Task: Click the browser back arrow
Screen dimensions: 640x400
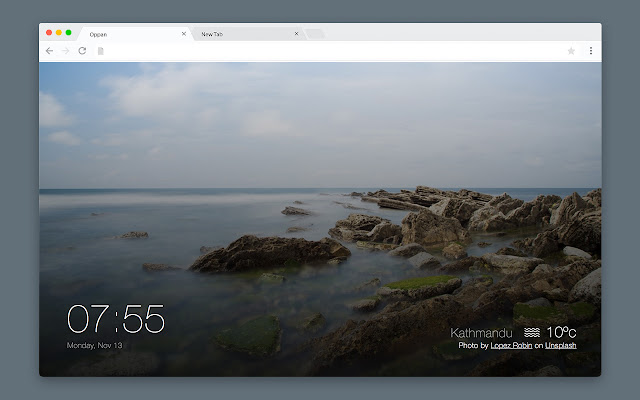Action: (50, 50)
